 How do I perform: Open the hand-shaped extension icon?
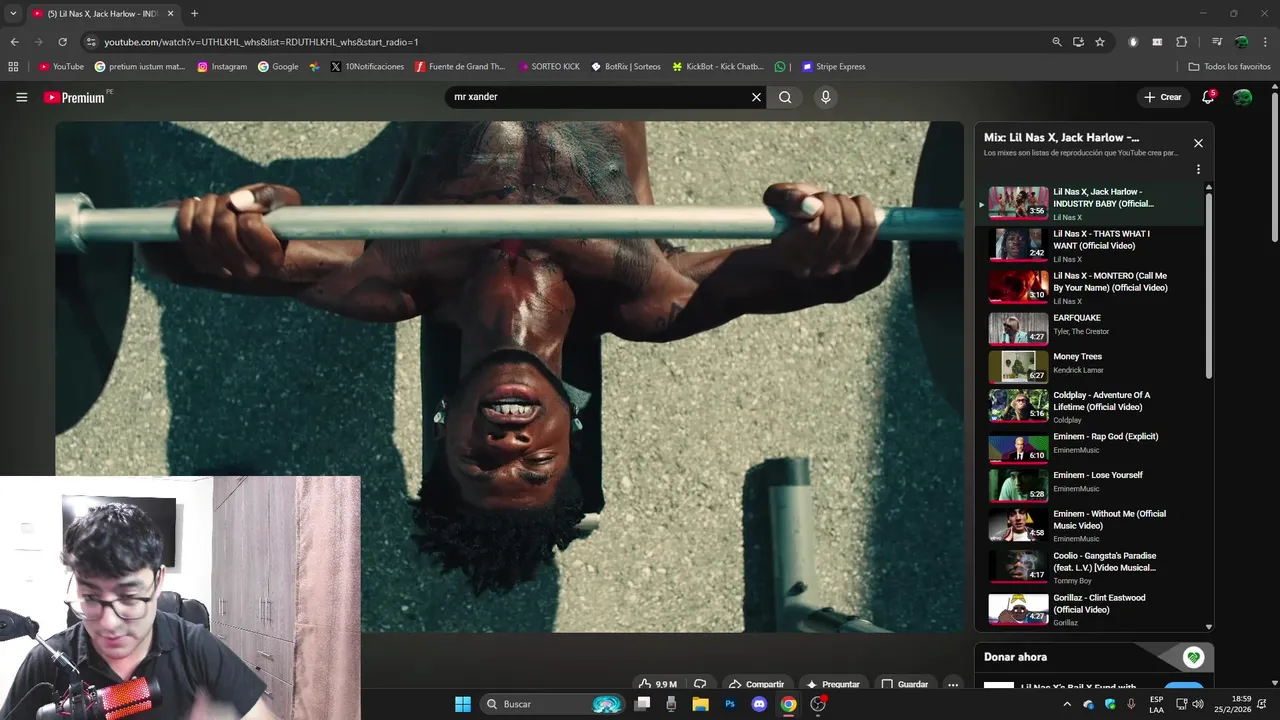[1133, 42]
